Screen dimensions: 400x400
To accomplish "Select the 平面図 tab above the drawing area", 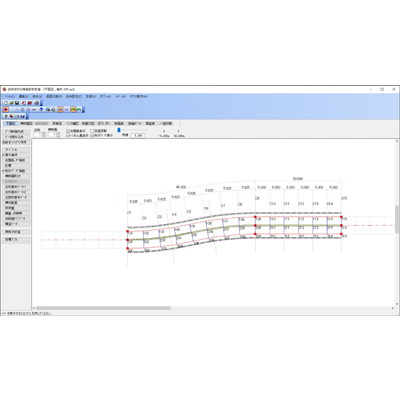I will click(11, 123).
